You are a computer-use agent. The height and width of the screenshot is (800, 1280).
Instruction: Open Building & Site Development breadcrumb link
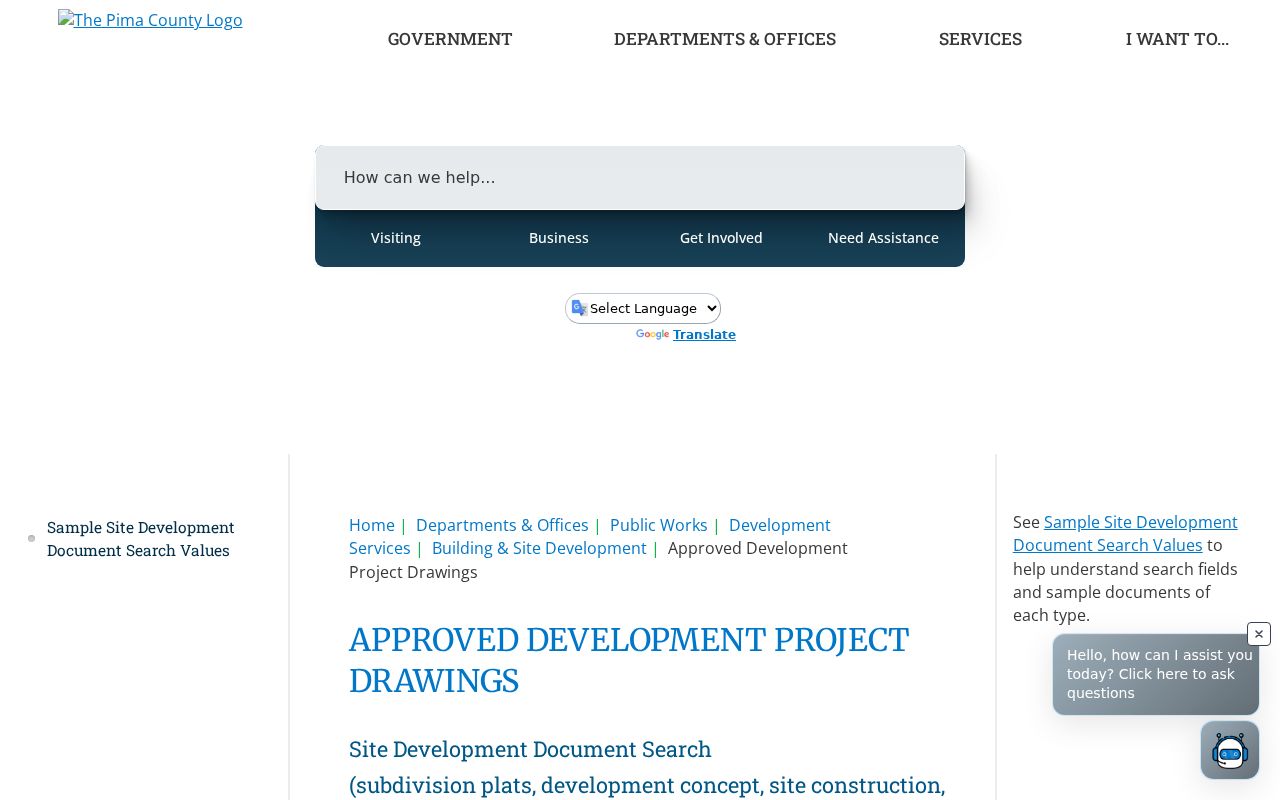point(539,548)
